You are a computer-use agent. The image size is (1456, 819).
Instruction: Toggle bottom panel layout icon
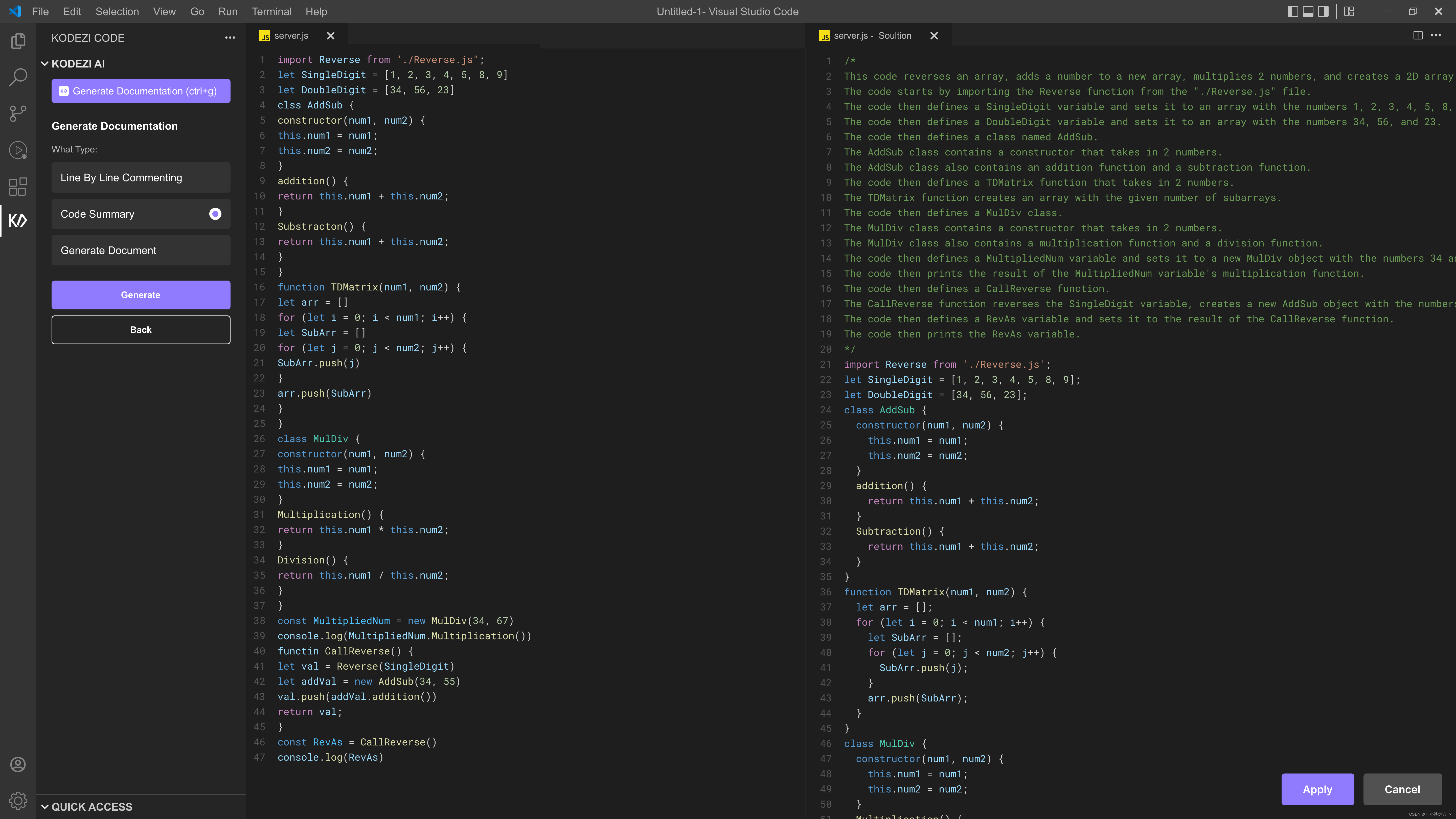[1308, 11]
